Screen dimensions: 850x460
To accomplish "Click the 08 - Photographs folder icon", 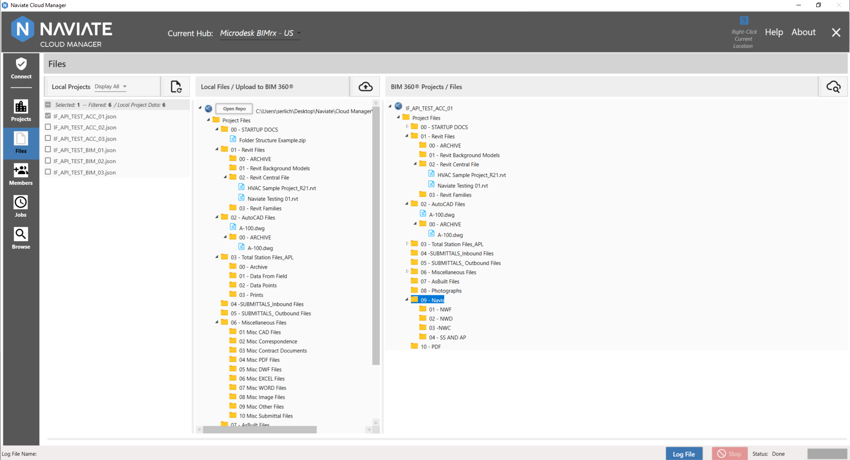I will (x=415, y=290).
